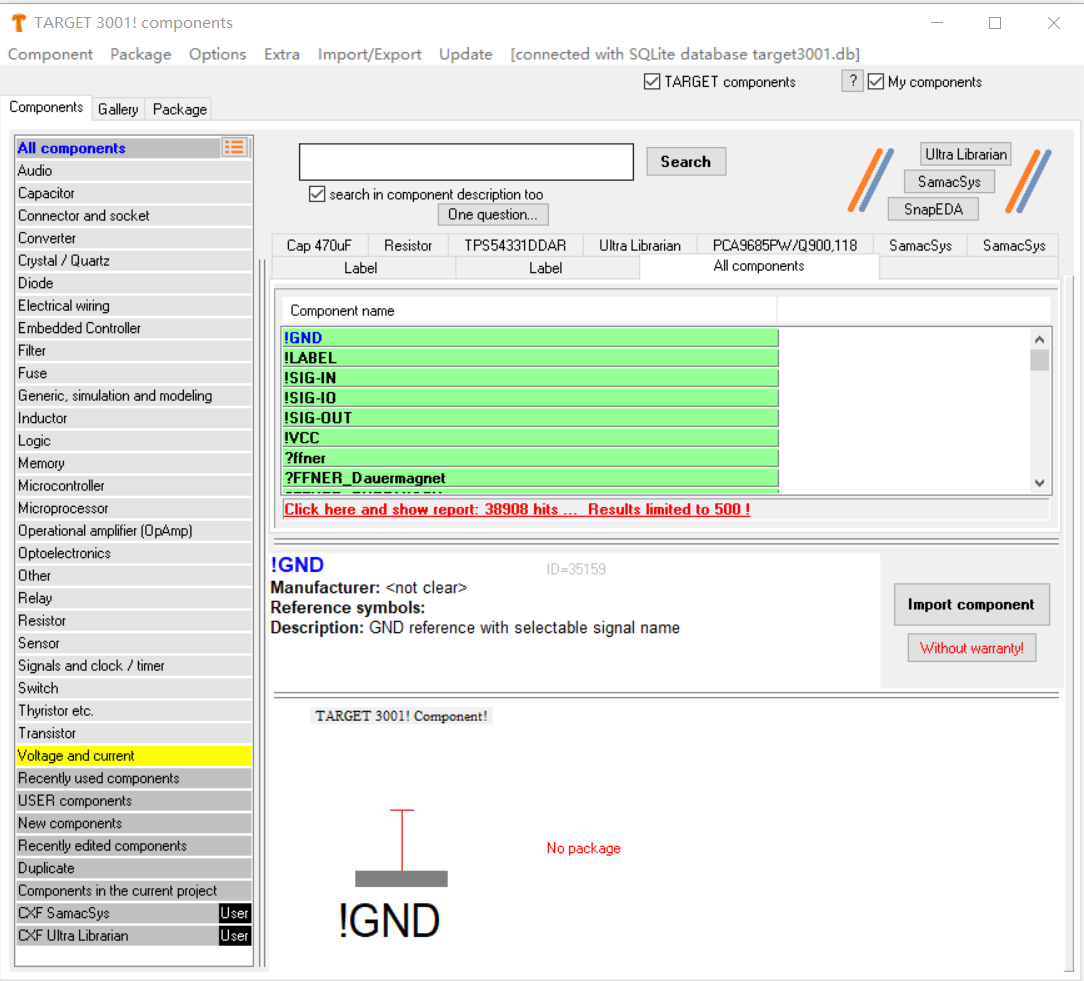Click the question mark help button

[x=852, y=82]
